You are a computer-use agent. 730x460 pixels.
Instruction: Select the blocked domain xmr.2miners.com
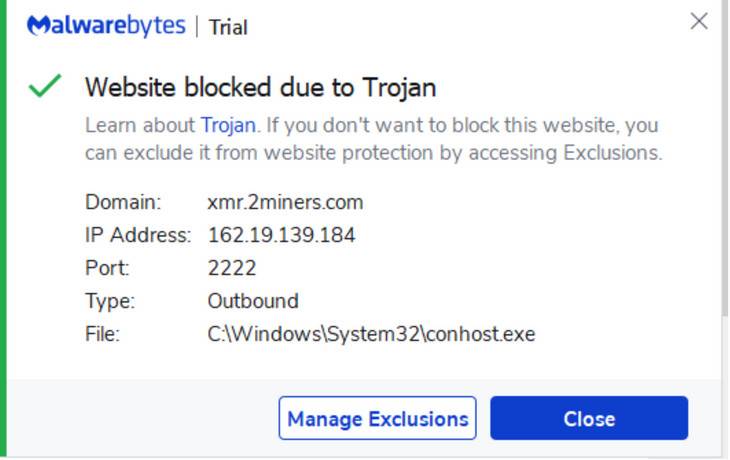285,202
